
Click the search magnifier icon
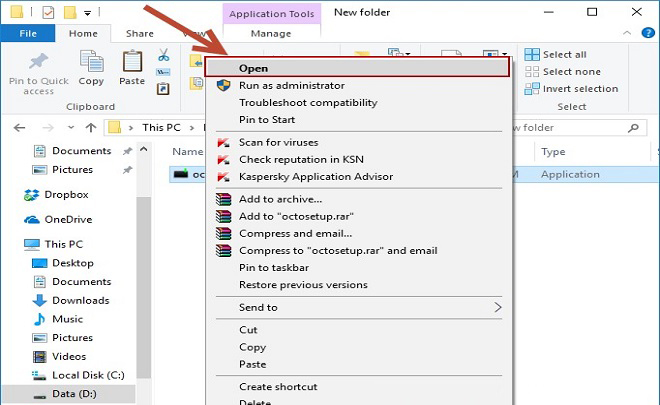pyautogui.click(x=633, y=128)
